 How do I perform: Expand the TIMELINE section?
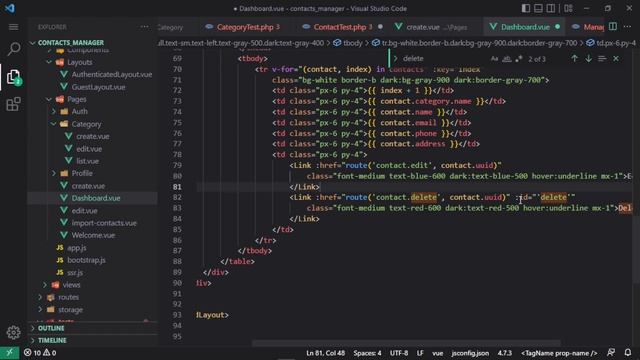click(x=52, y=340)
